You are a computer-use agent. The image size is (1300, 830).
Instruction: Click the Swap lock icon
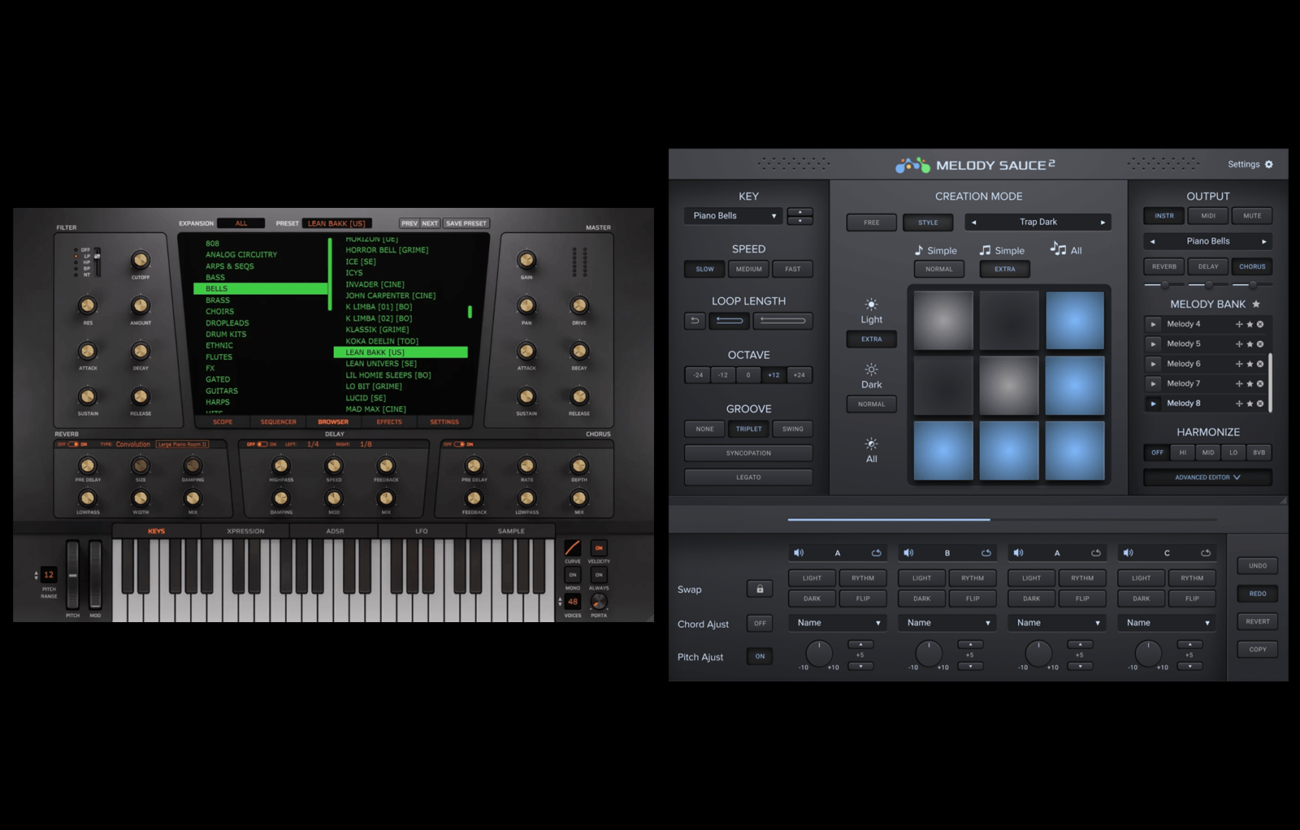[x=759, y=589]
